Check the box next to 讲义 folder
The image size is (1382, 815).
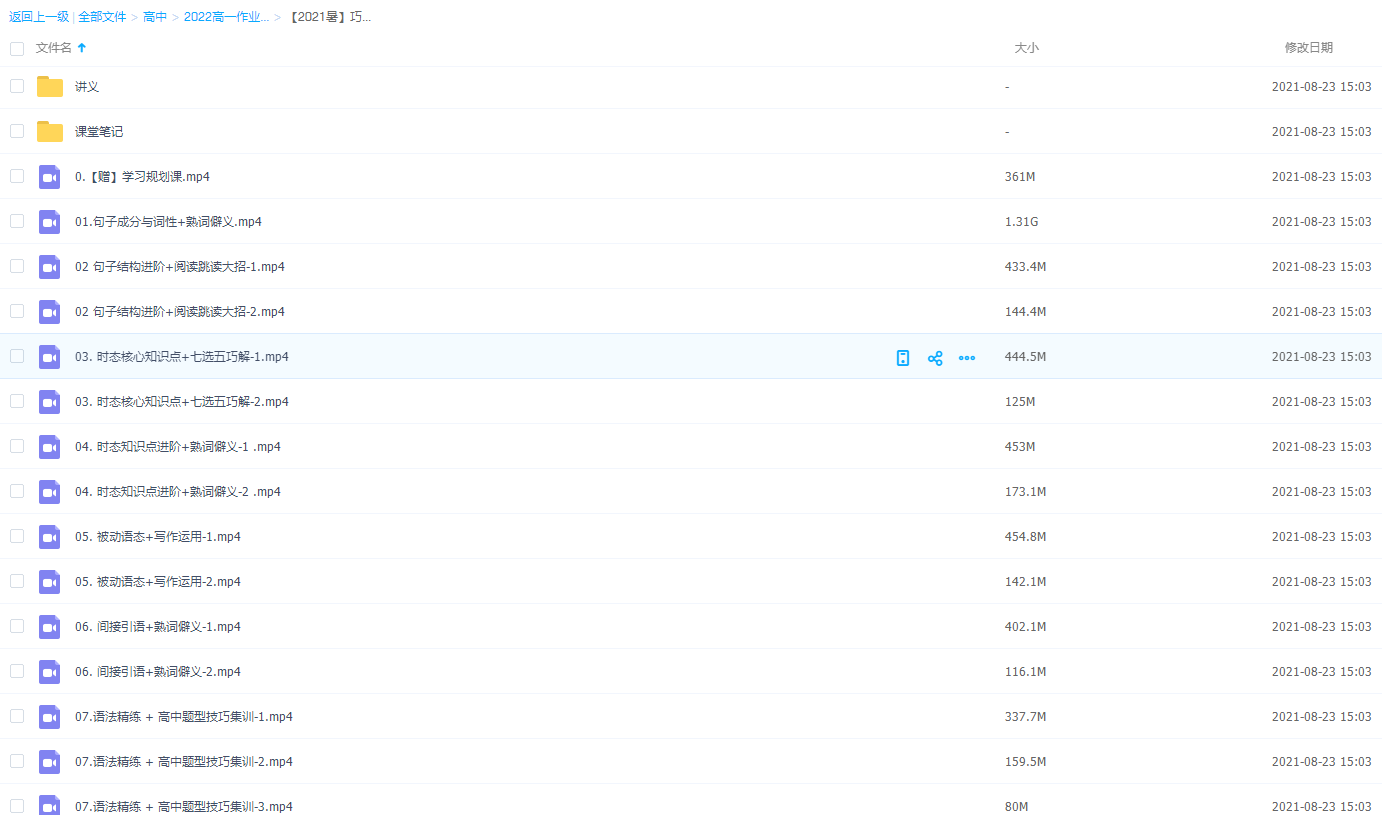17,86
